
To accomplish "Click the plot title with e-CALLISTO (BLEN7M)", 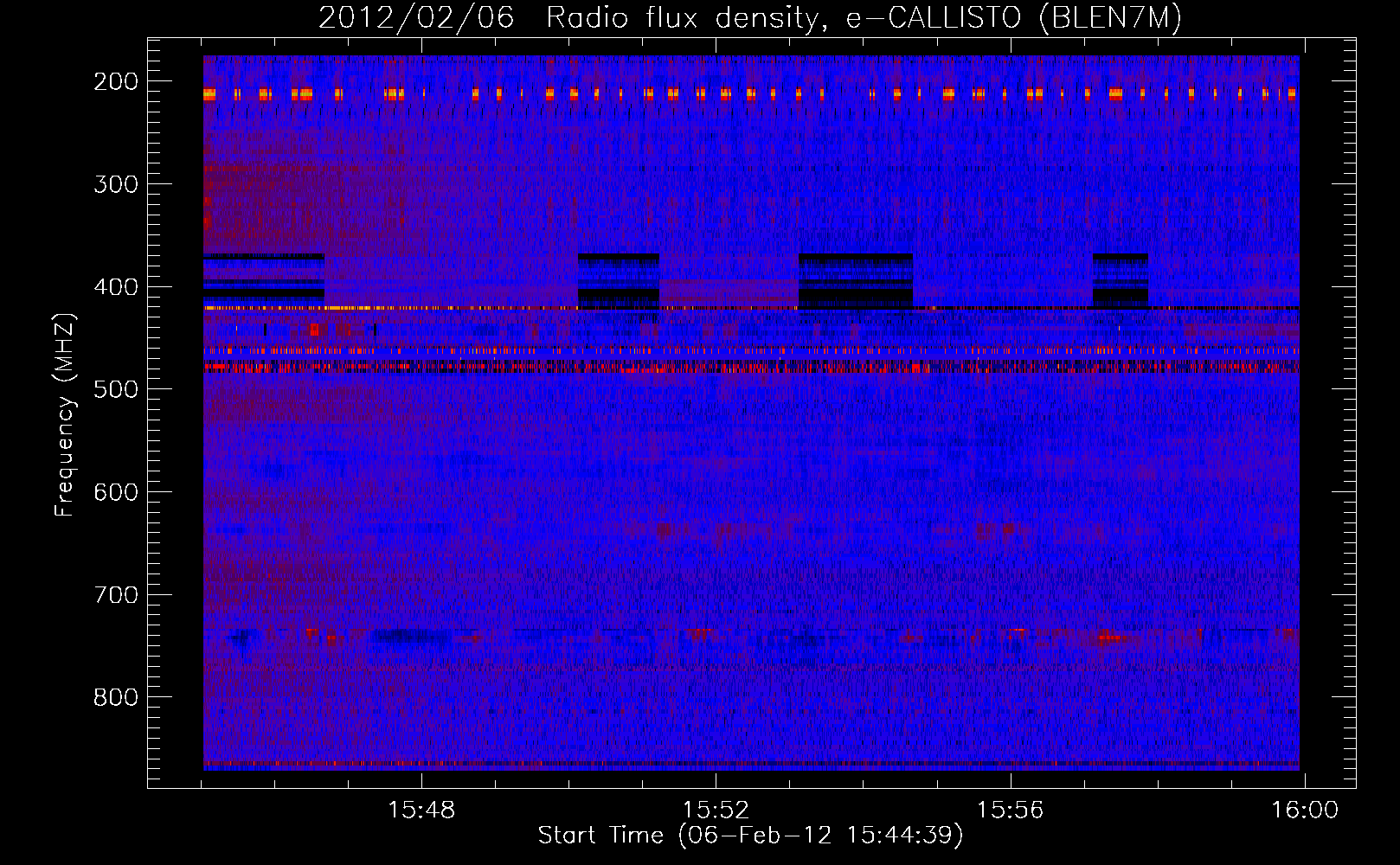I will pyautogui.click(x=750, y=18).
